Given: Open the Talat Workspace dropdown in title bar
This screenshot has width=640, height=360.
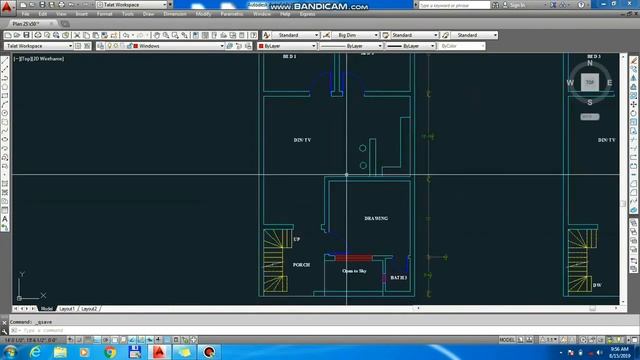Looking at the screenshot, I should [132, 5].
